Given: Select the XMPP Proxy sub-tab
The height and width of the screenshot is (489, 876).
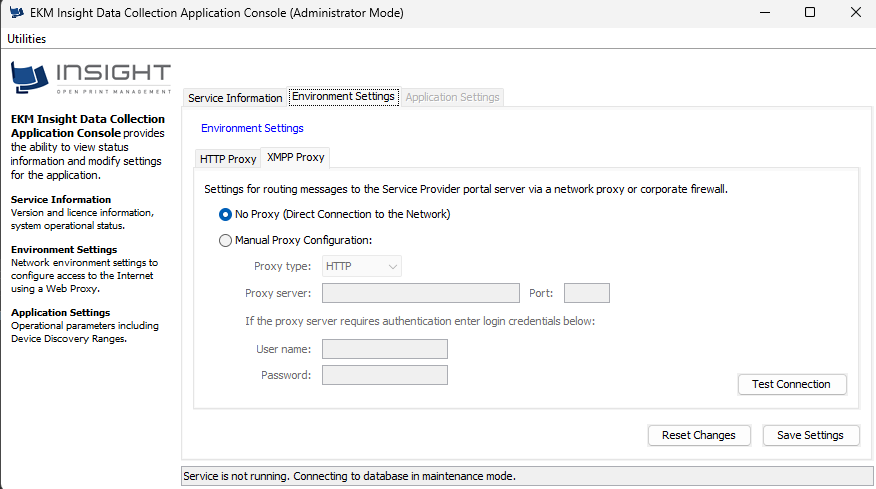Looking at the screenshot, I should (x=296, y=158).
